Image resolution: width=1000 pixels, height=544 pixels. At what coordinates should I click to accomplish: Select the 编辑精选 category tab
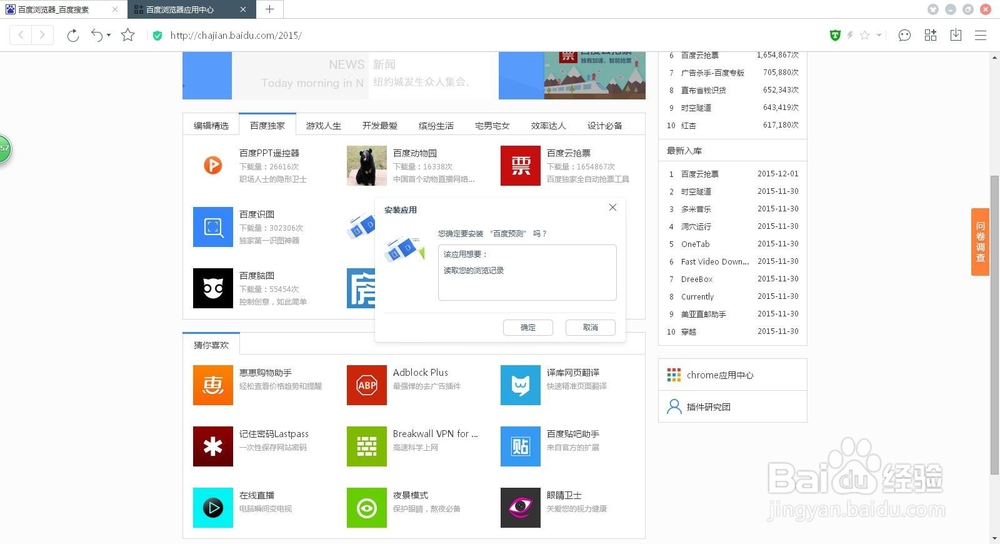click(x=211, y=126)
